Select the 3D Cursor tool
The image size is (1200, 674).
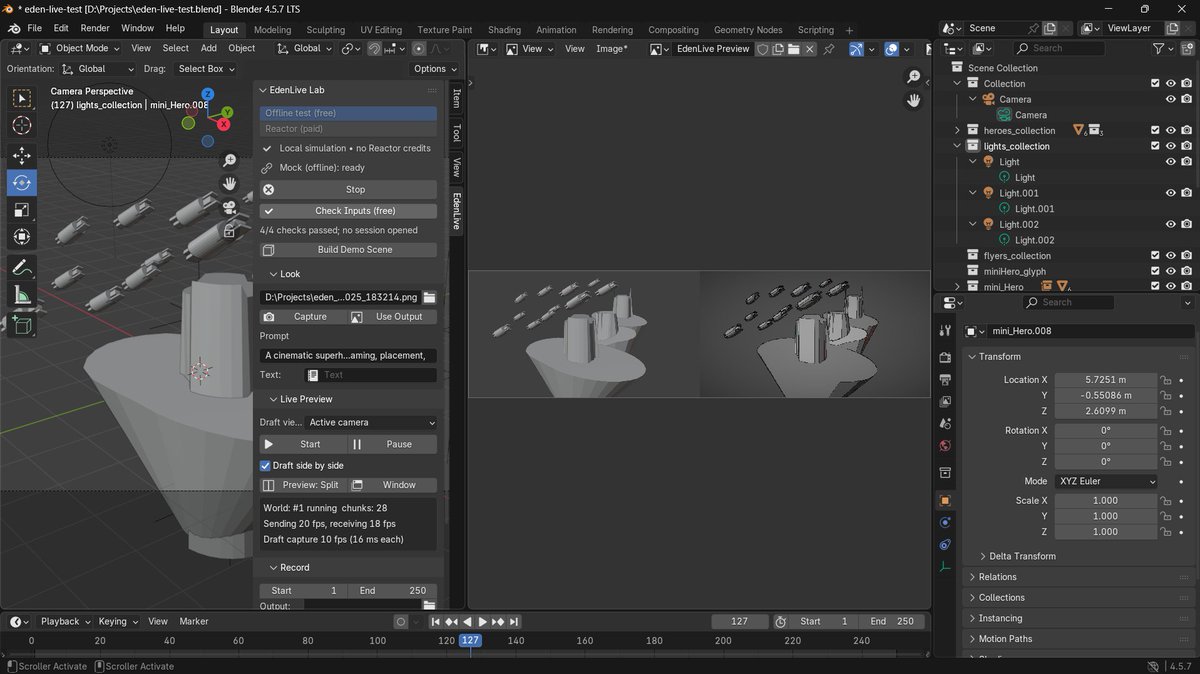[x=21, y=125]
